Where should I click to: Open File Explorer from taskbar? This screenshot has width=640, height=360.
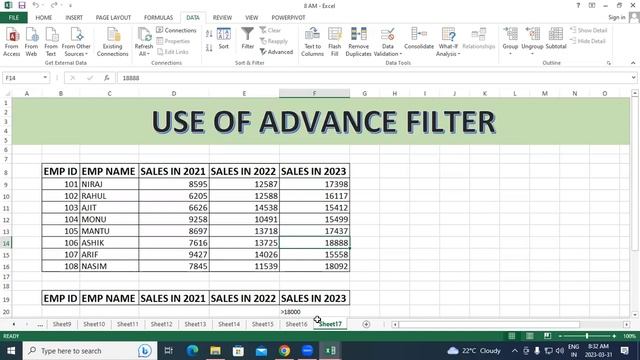tap(216, 351)
